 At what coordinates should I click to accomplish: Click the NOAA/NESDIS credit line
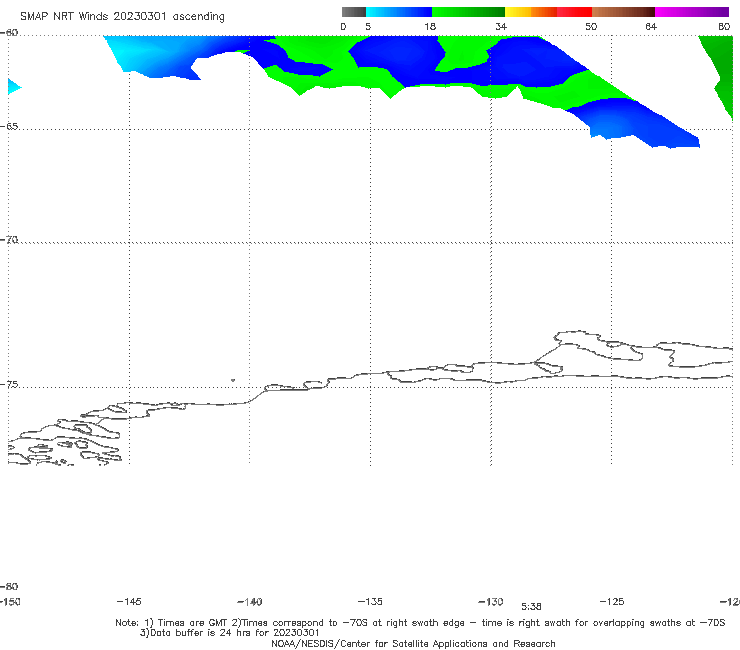pos(413,643)
